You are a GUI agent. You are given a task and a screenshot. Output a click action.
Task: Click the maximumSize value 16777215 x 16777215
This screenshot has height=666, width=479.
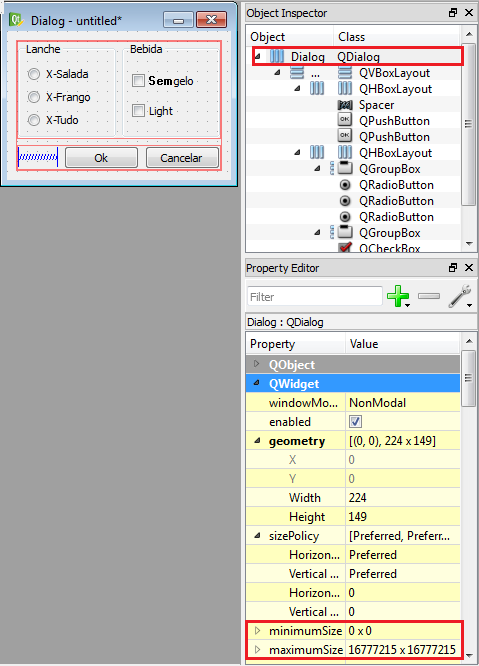tap(403, 649)
